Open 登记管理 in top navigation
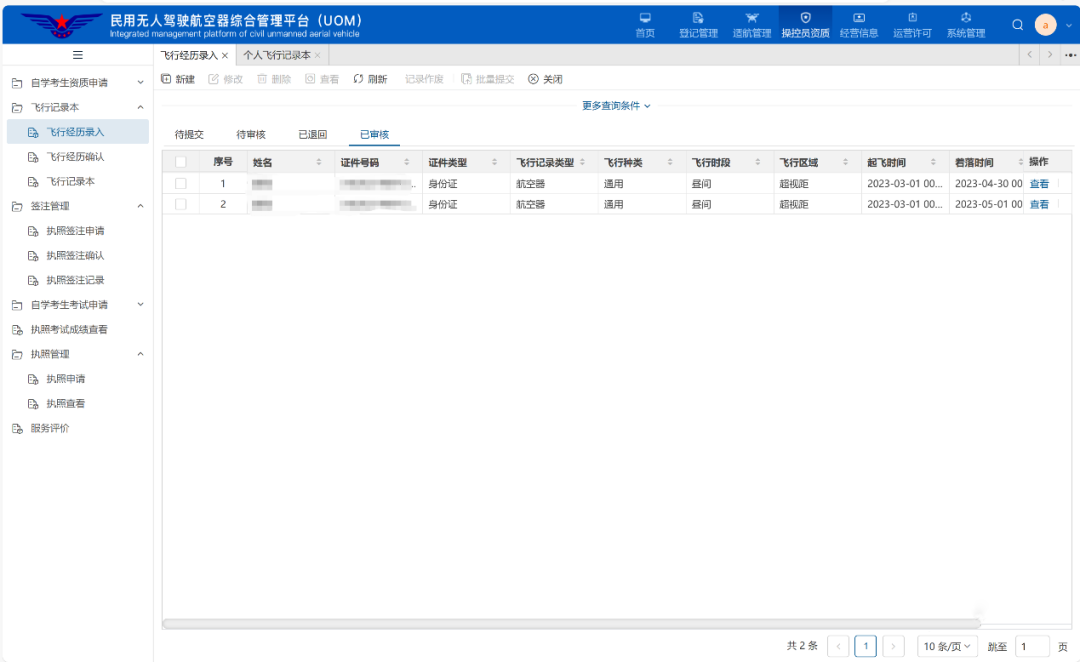 698,25
